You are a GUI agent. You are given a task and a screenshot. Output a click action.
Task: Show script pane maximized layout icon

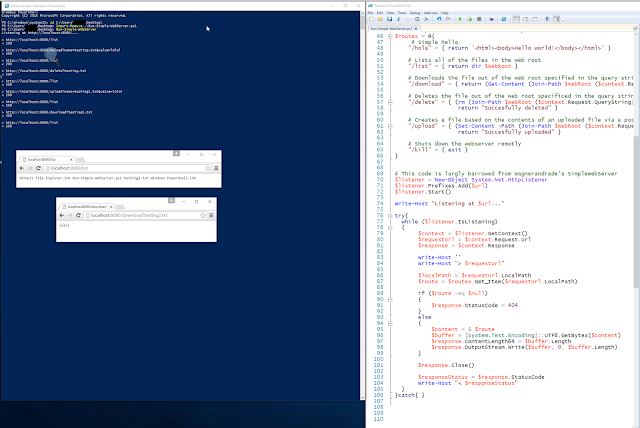[x=535, y=19]
